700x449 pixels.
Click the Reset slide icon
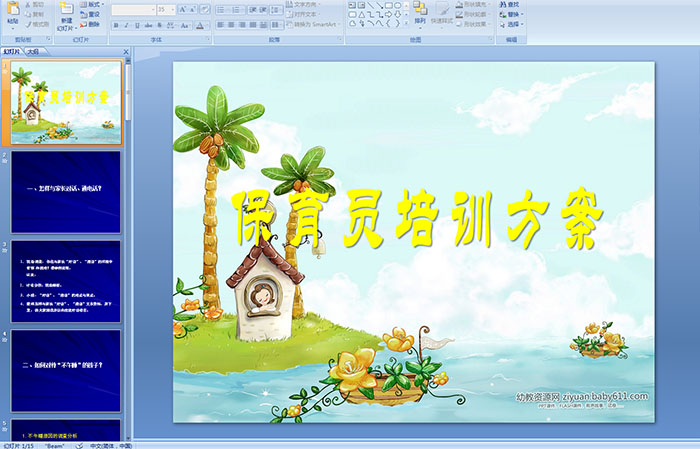click(x=83, y=14)
